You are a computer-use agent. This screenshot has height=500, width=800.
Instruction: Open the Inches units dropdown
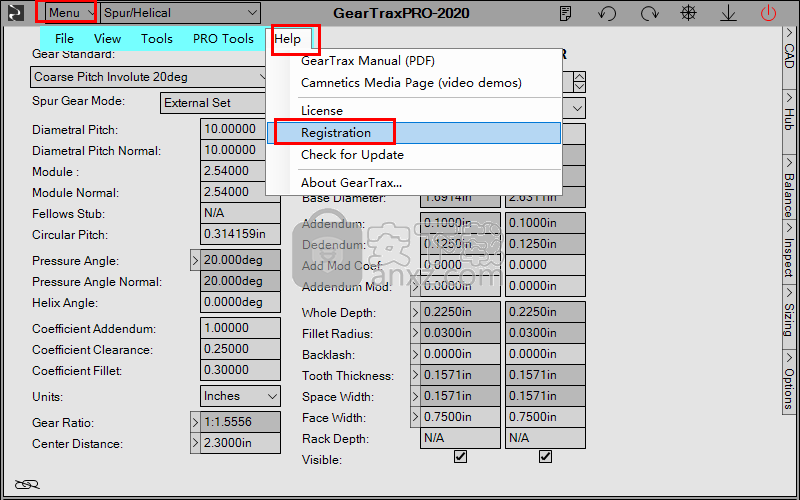[x=240, y=396]
